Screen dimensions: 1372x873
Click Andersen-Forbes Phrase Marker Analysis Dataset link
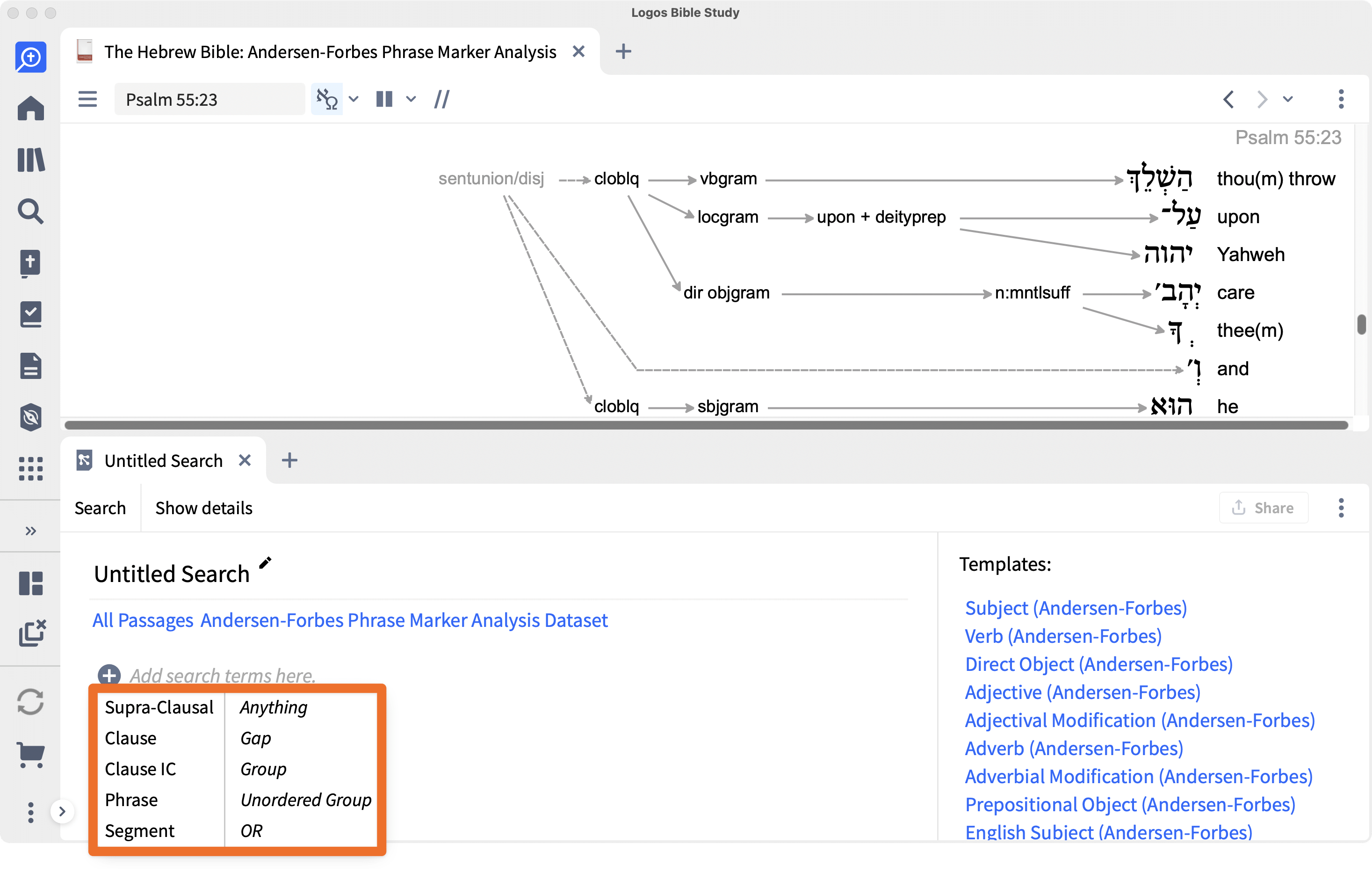[404, 620]
